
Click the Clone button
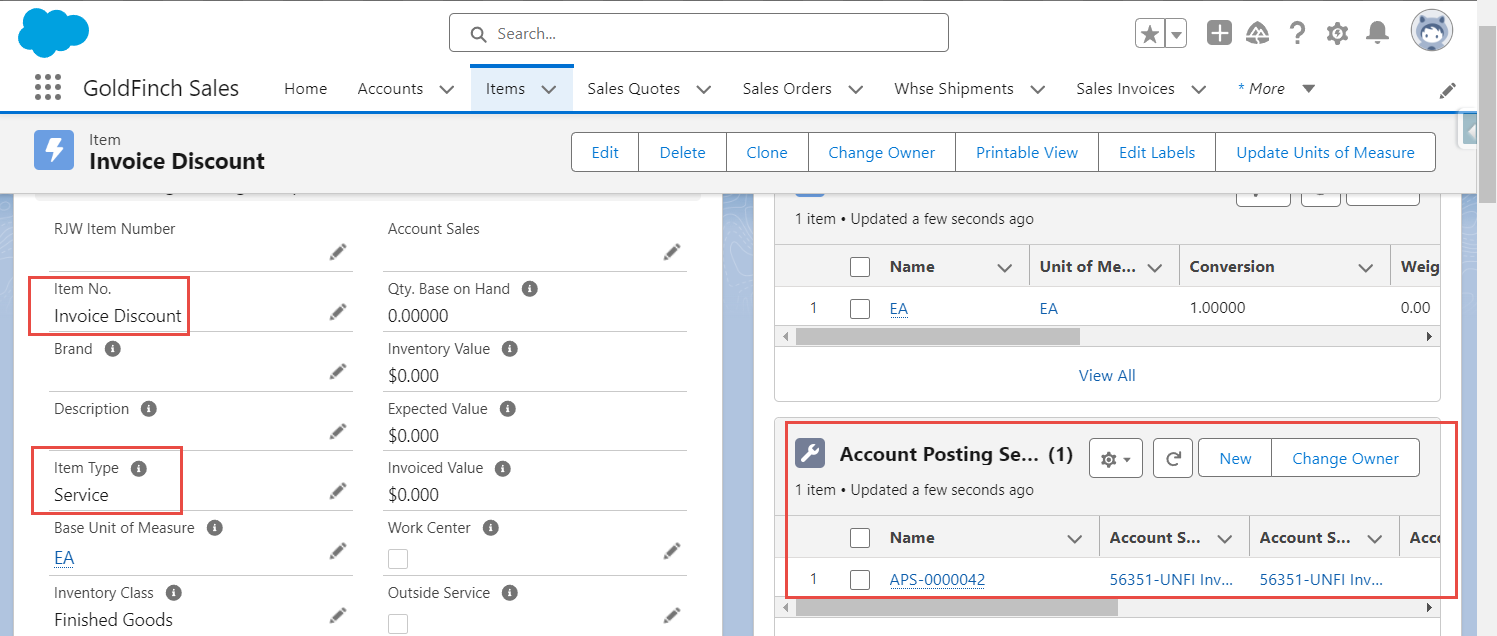click(x=767, y=152)
